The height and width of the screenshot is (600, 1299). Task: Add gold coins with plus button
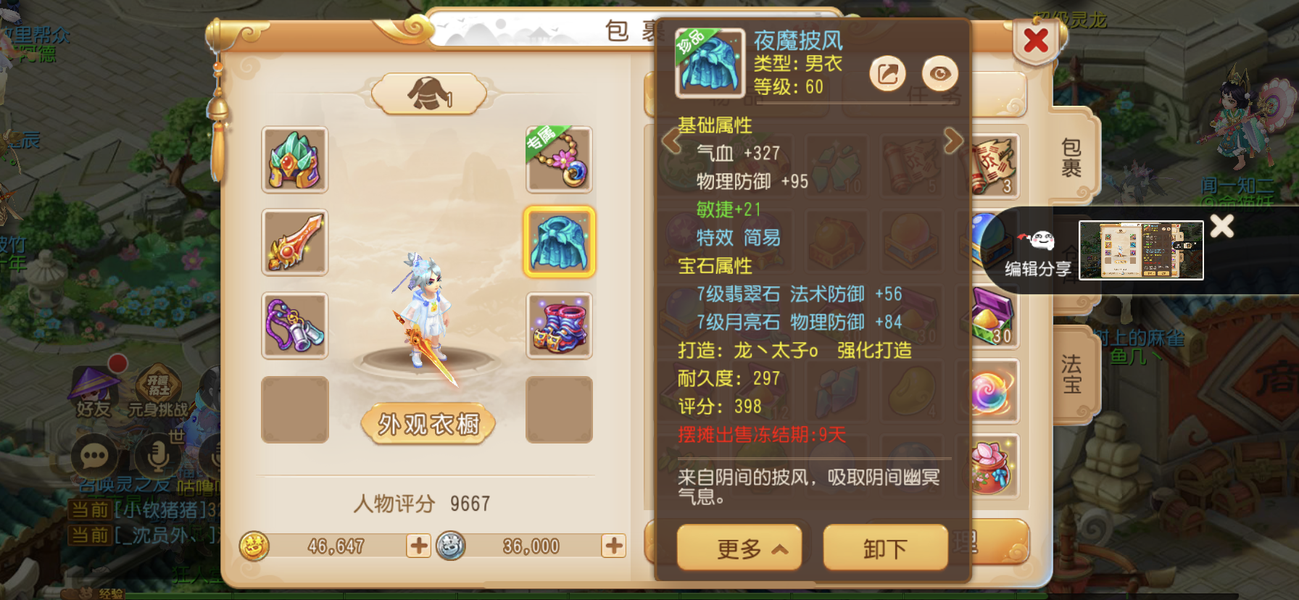[418, 545]
